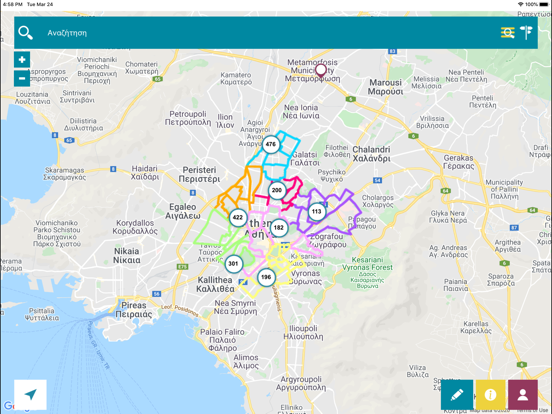The image size is (552, 414).
Task: Tap the Petroupoli map label
Action: [188, 118]
